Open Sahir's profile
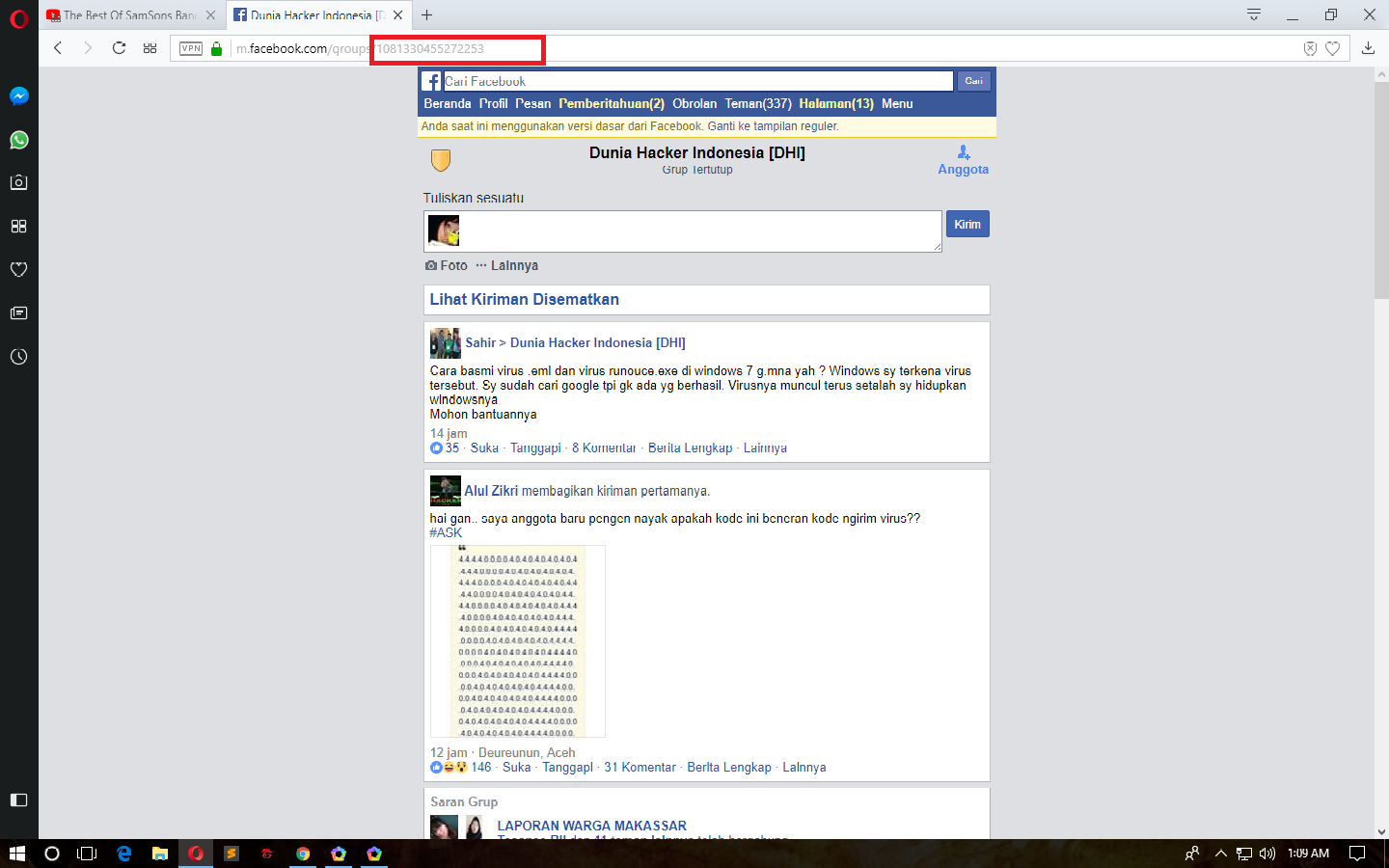Screen dimensions: 1389x868 (x=480, y=343)
